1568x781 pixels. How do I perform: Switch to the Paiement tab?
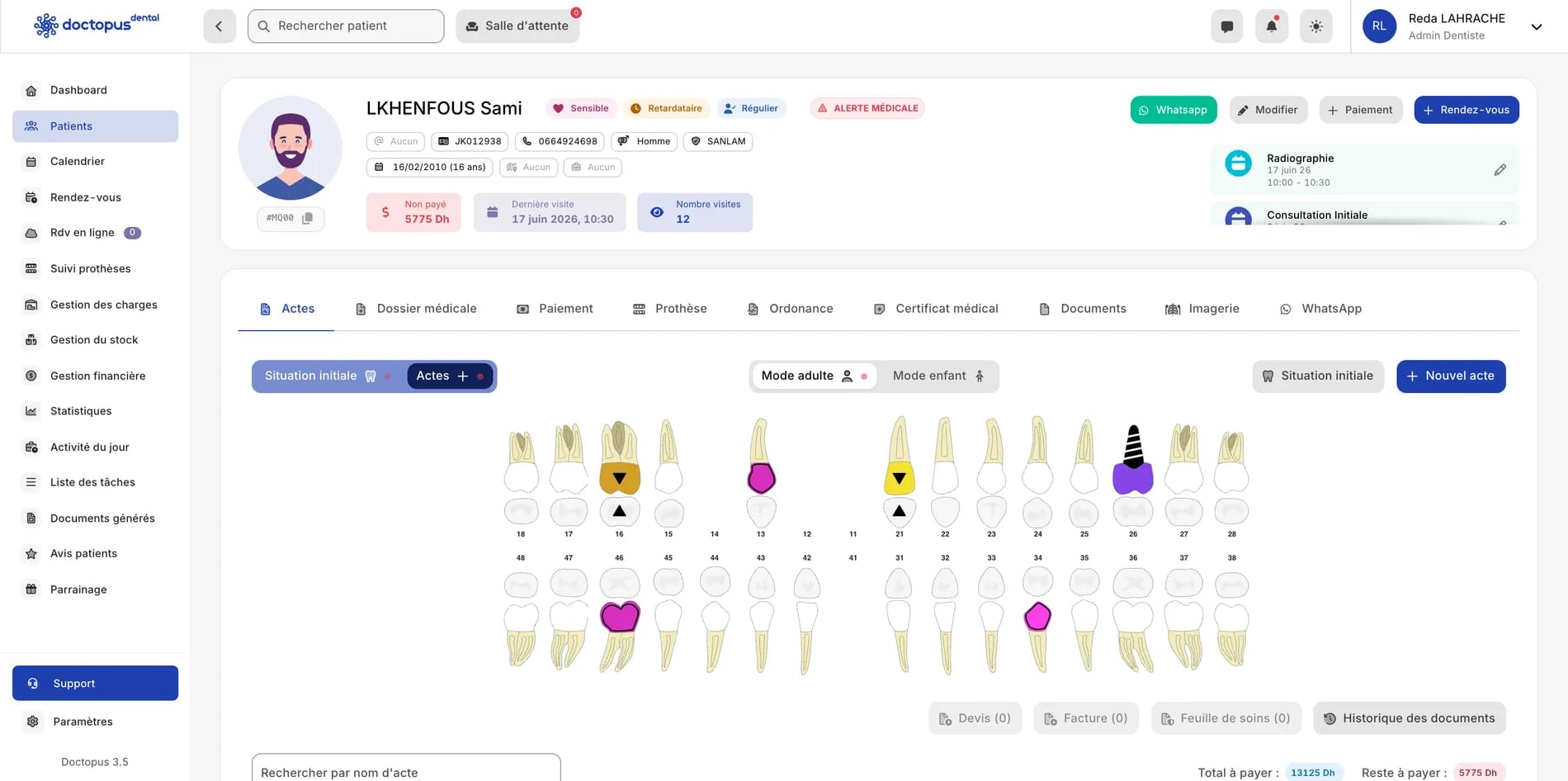[x=555, y=309]
